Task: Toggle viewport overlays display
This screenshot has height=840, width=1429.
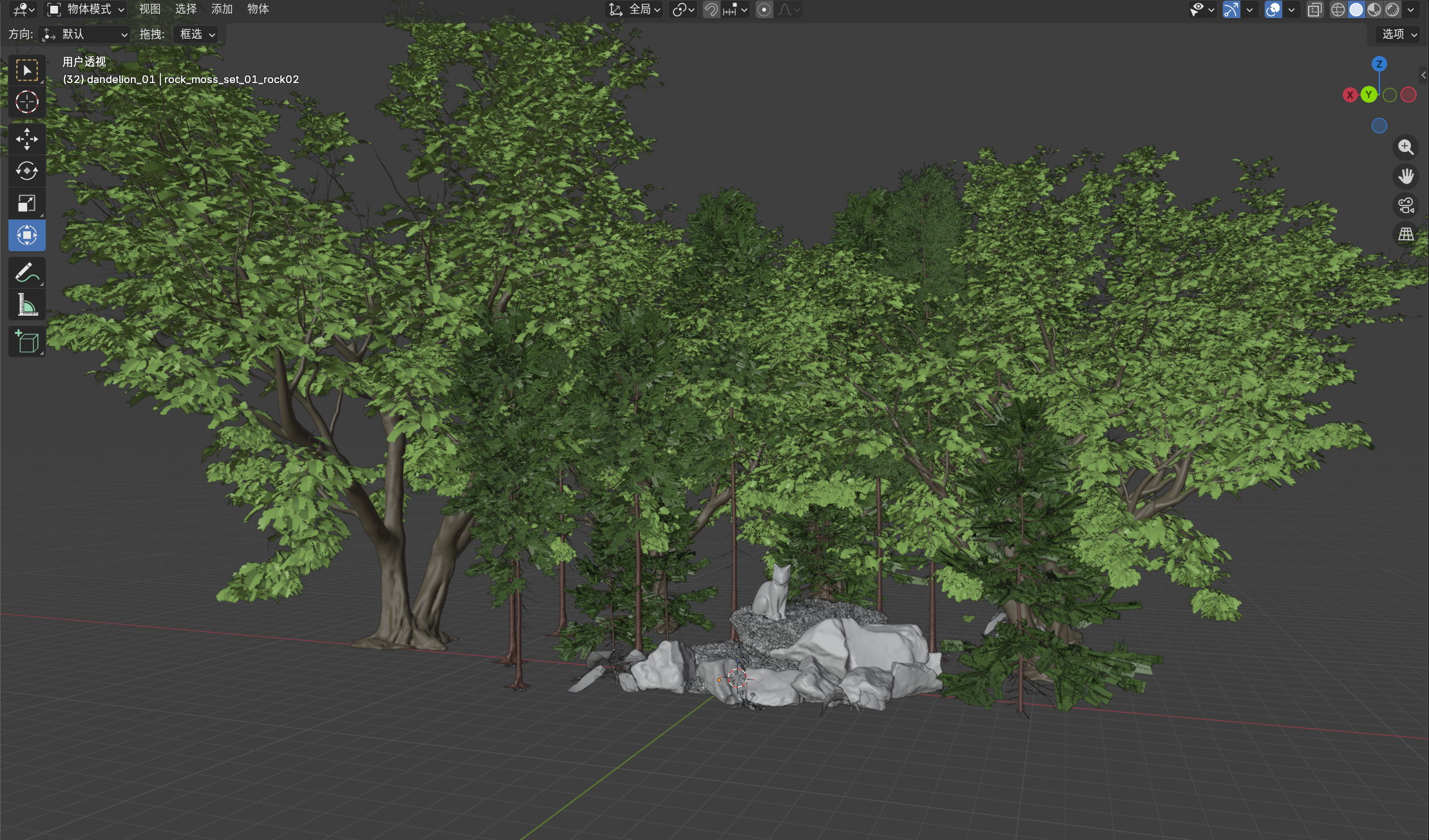Action: tap(1273, 10)
